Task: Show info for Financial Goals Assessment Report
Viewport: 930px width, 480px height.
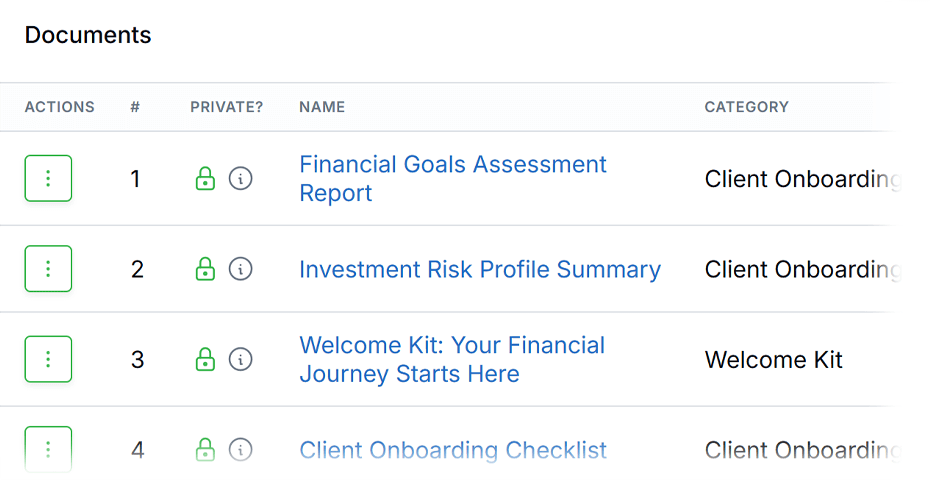Action: 240,179
